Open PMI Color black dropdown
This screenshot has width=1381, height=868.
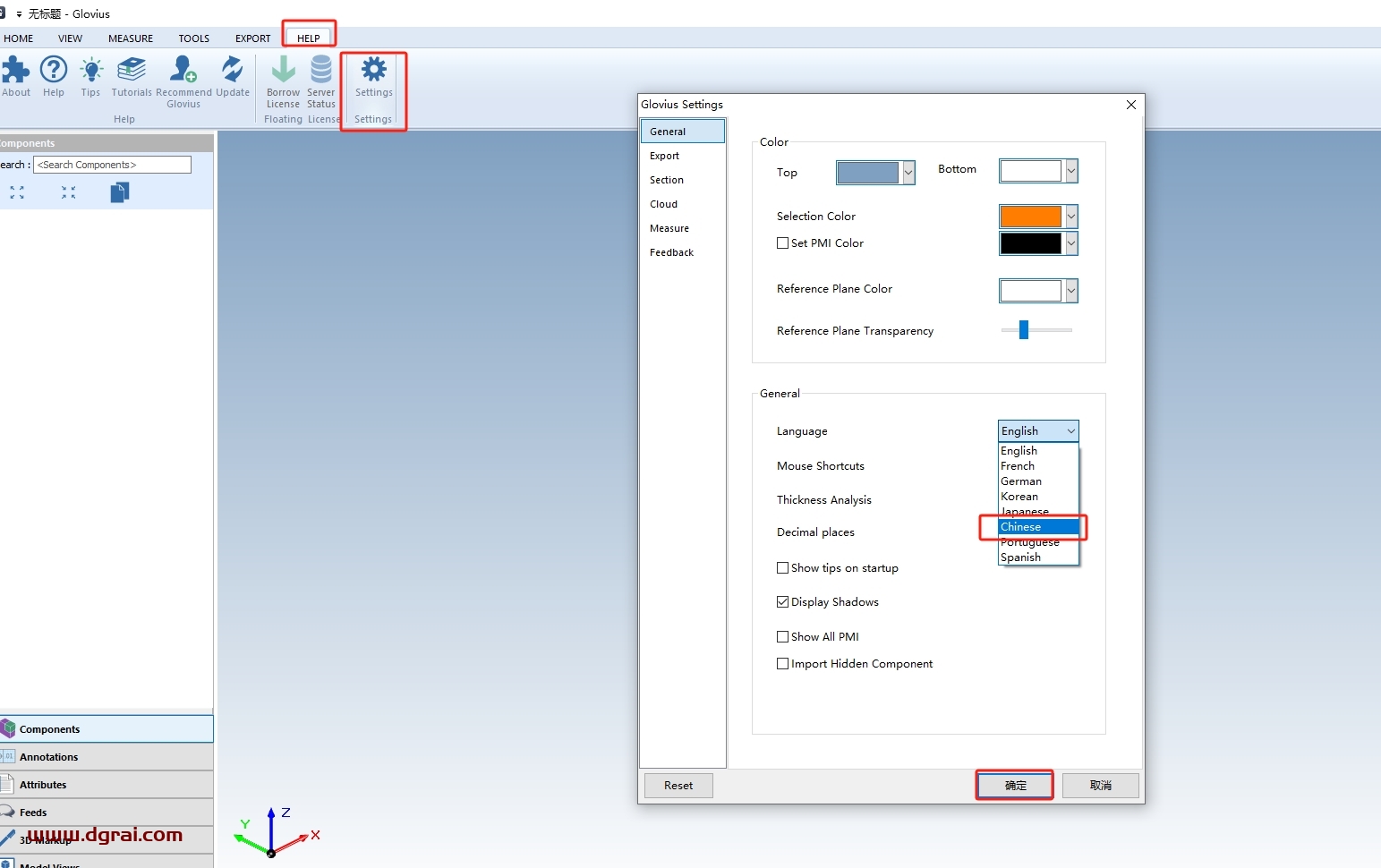[1071, 243]
